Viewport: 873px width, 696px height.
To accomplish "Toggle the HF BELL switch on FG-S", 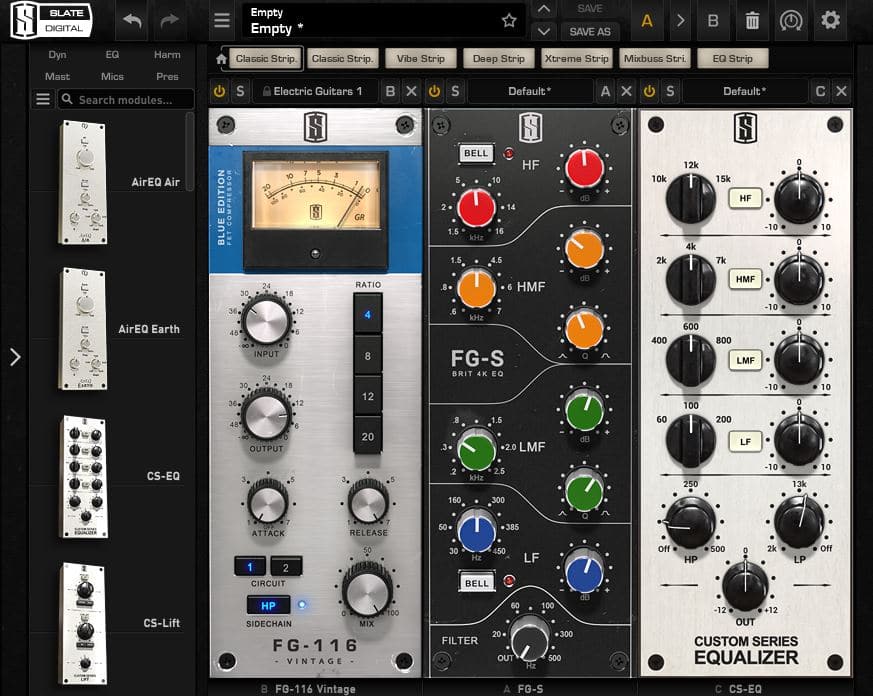I will pos(476,153).
